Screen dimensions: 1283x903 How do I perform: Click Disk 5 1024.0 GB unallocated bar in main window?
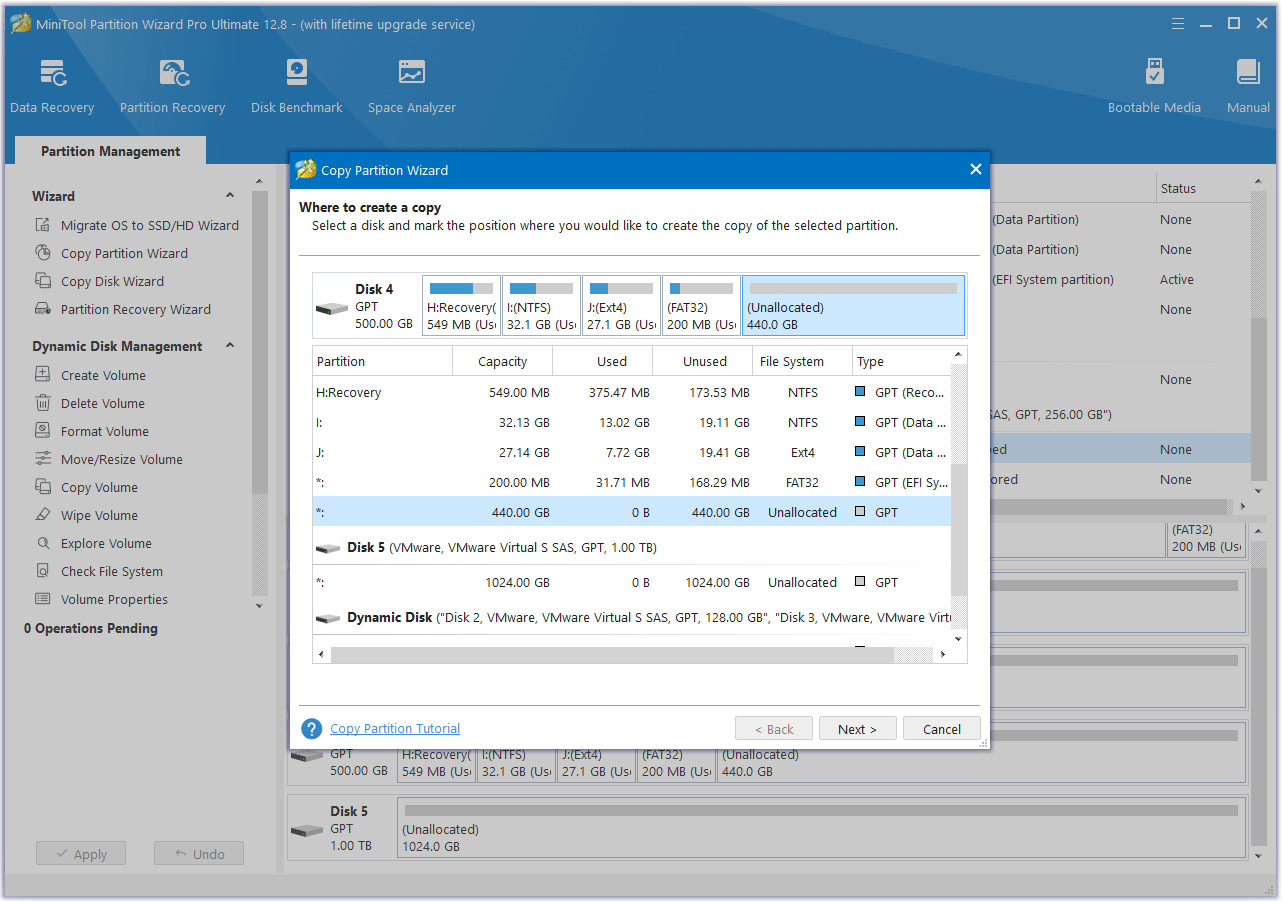pyautogui.click(x=821, y=829)
